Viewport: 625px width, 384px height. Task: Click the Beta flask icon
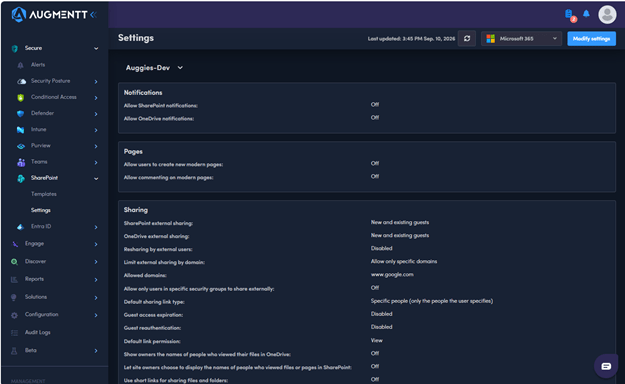[x=14, y=351]
